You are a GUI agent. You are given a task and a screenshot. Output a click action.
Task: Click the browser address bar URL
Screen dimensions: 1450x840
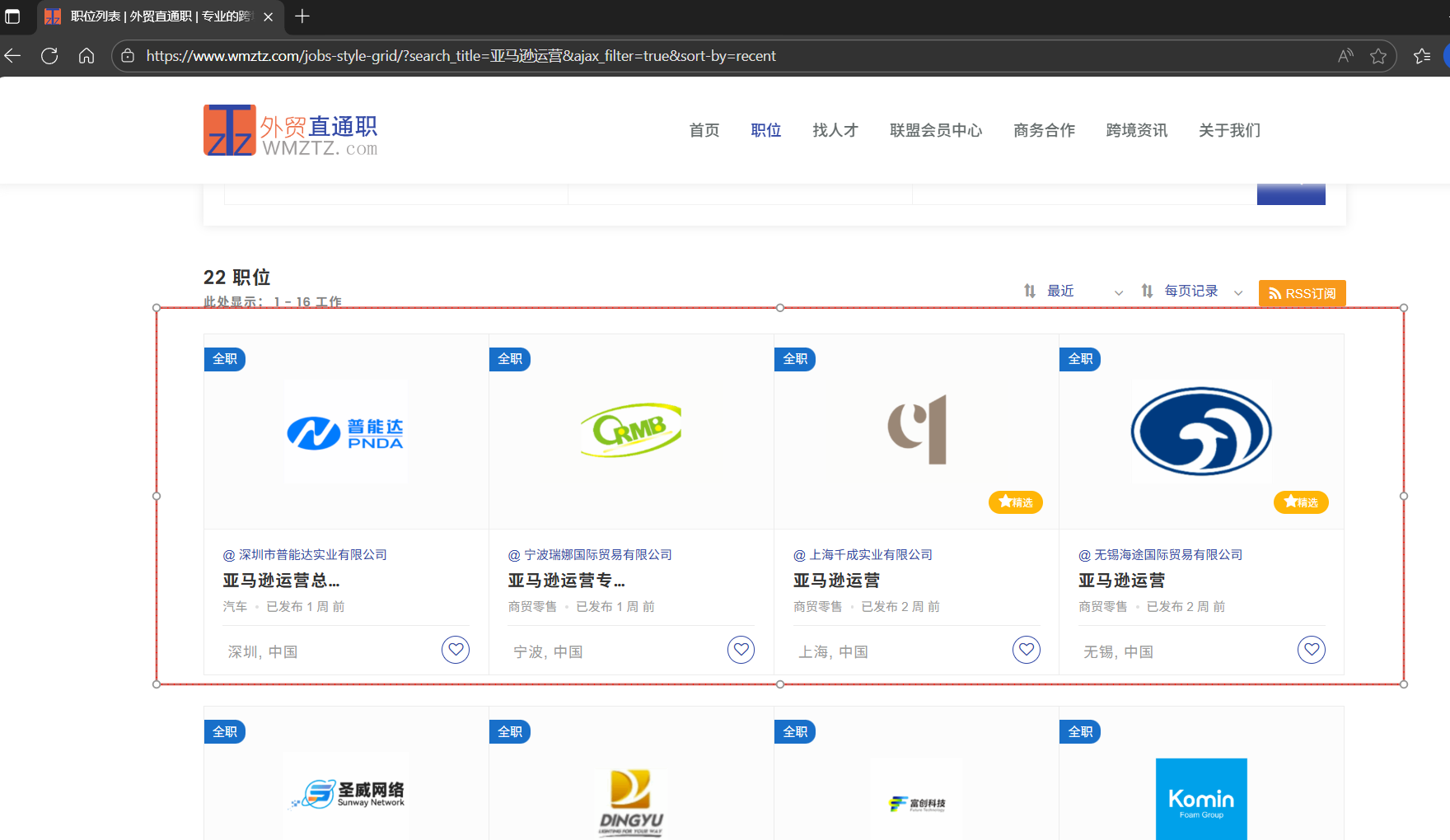461,56
